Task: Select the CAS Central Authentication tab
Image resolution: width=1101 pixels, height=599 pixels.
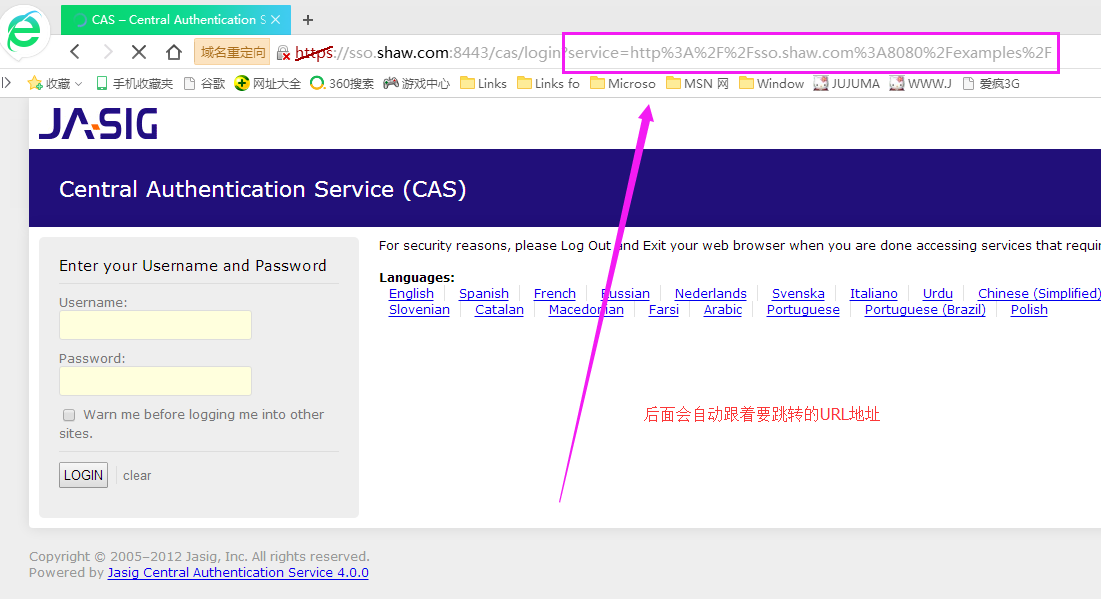Action: pyautogui.click(x=176, y=20)
